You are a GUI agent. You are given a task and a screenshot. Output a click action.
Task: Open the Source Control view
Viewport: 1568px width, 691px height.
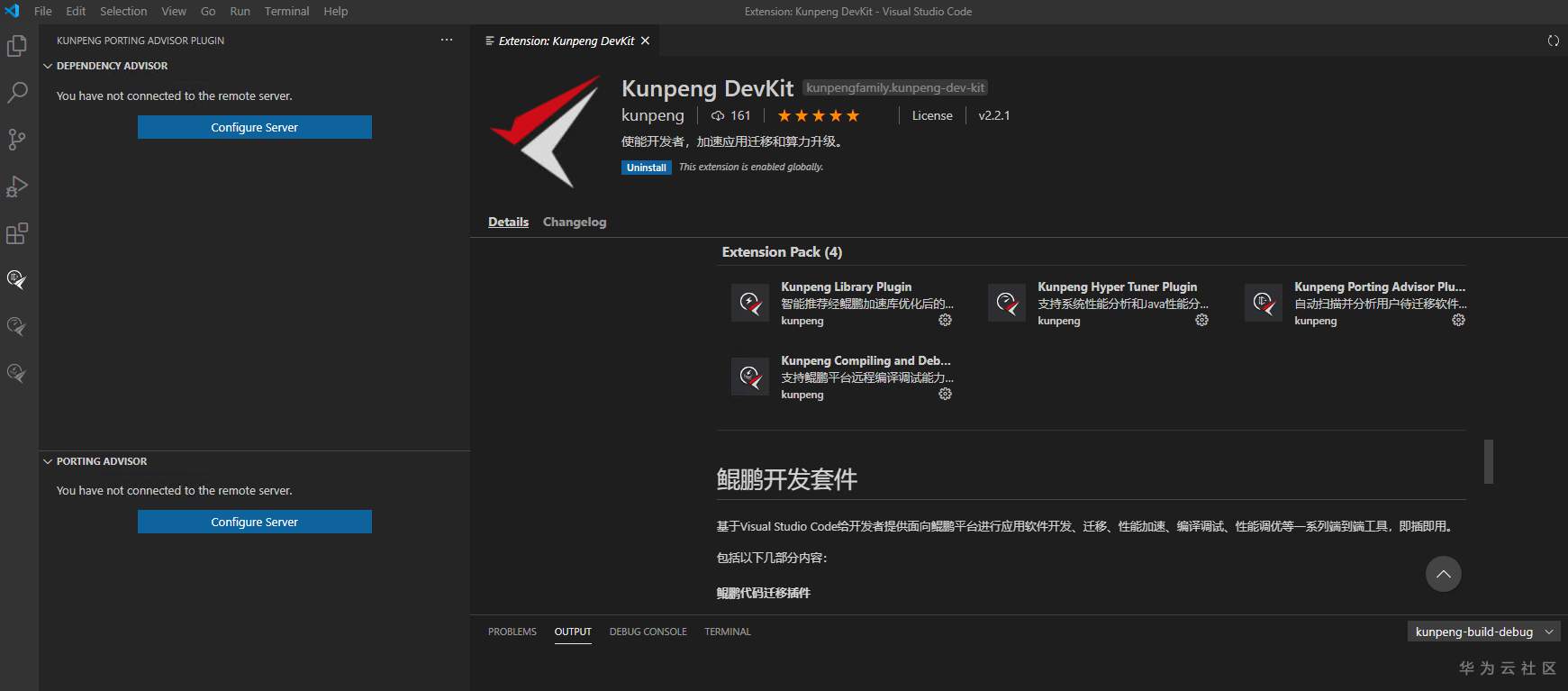17,139
